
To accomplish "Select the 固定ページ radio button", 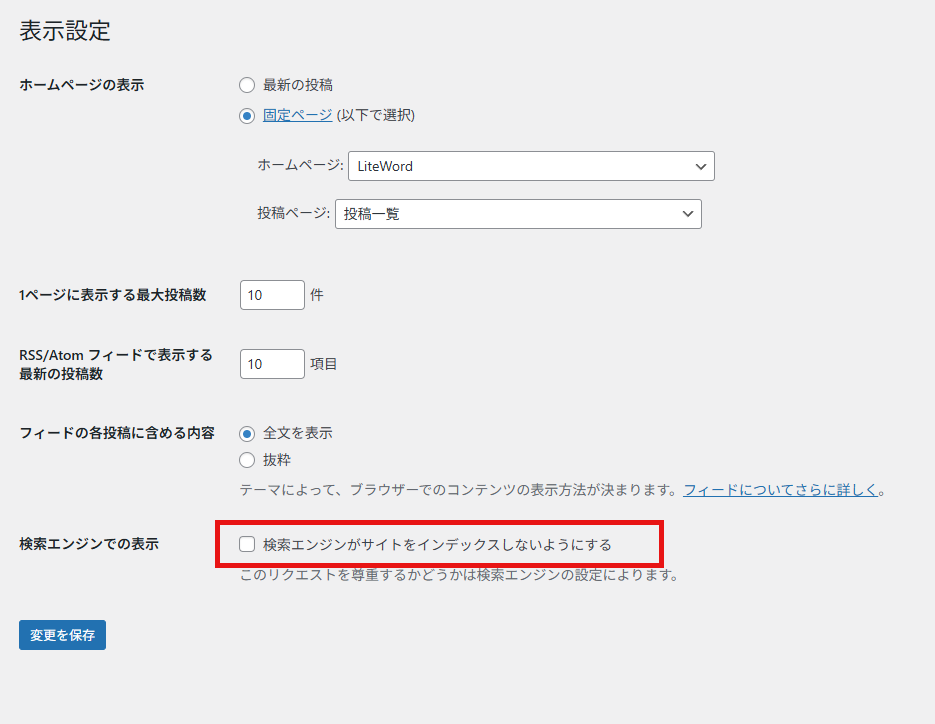I will (x=247, y=116).
